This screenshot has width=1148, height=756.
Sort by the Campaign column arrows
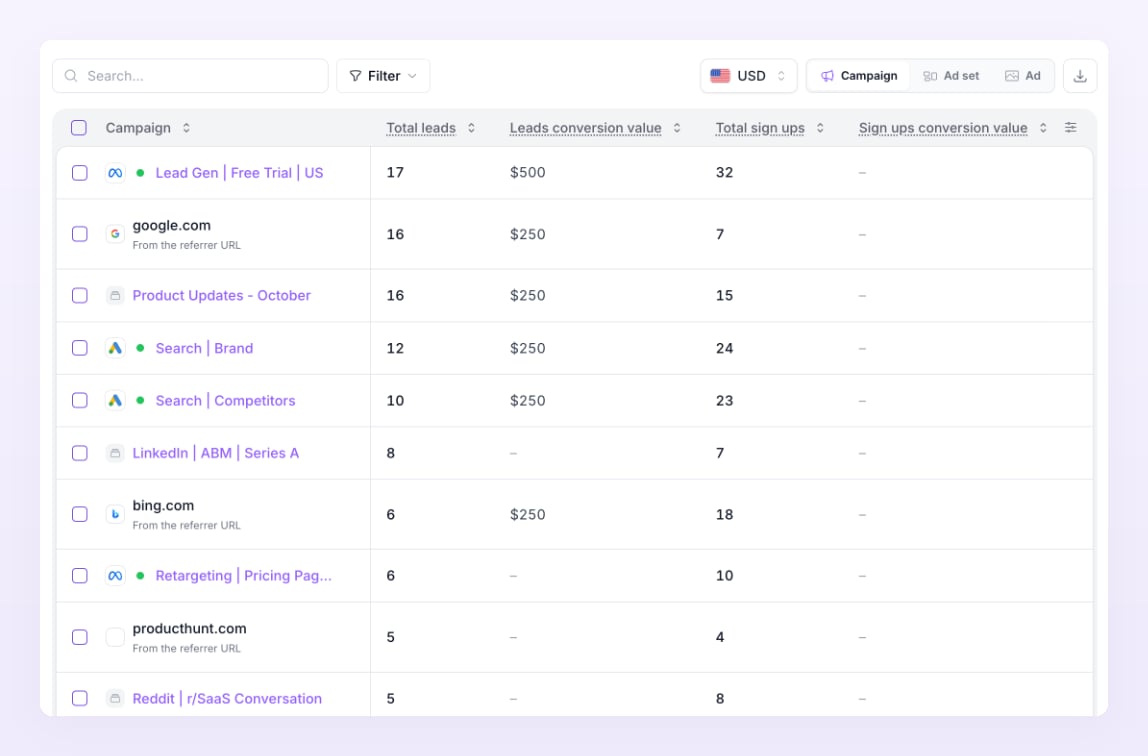click(187, 128)
